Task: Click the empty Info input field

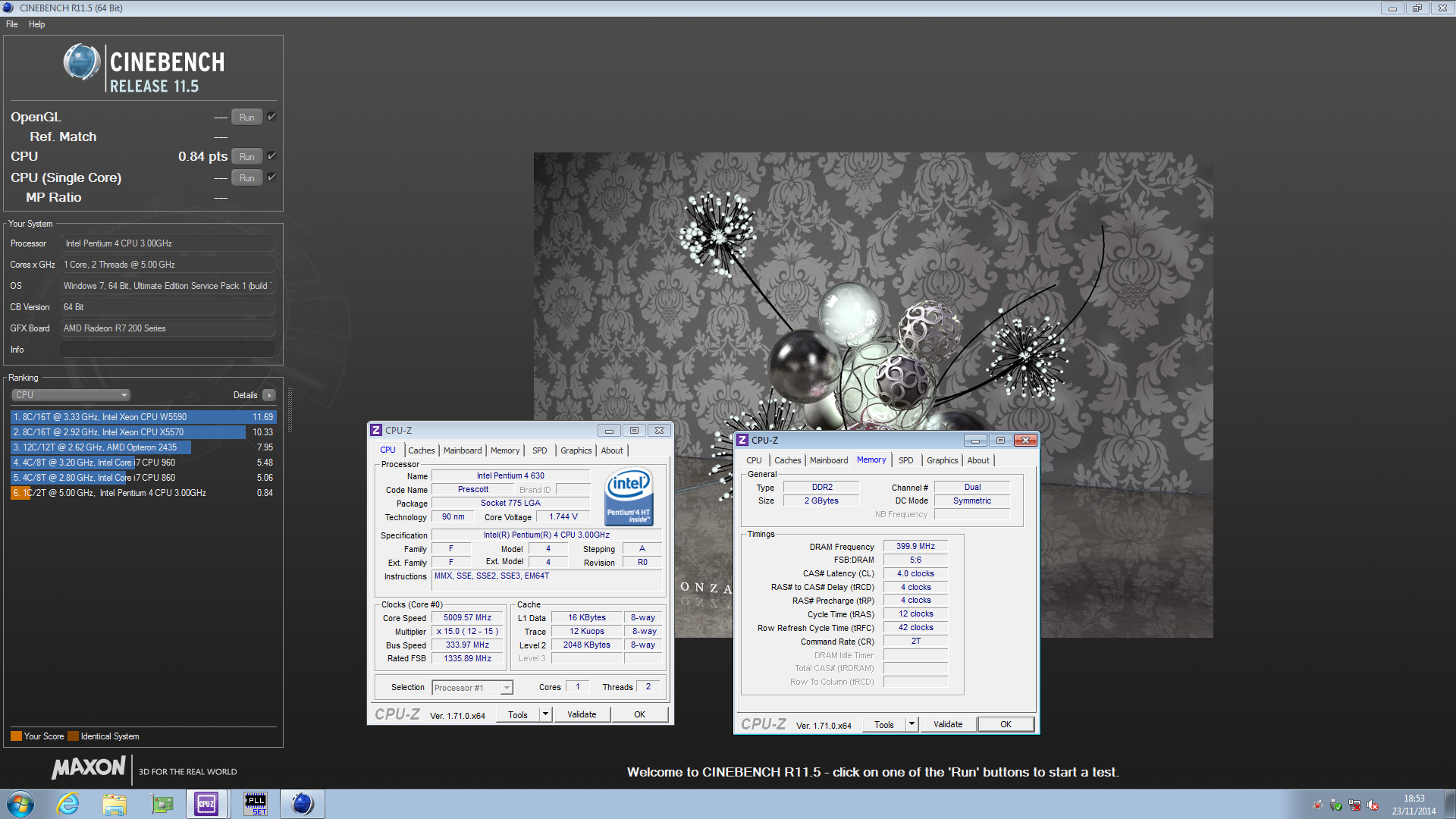Action: pyautogui.click(x=168, y=350)
